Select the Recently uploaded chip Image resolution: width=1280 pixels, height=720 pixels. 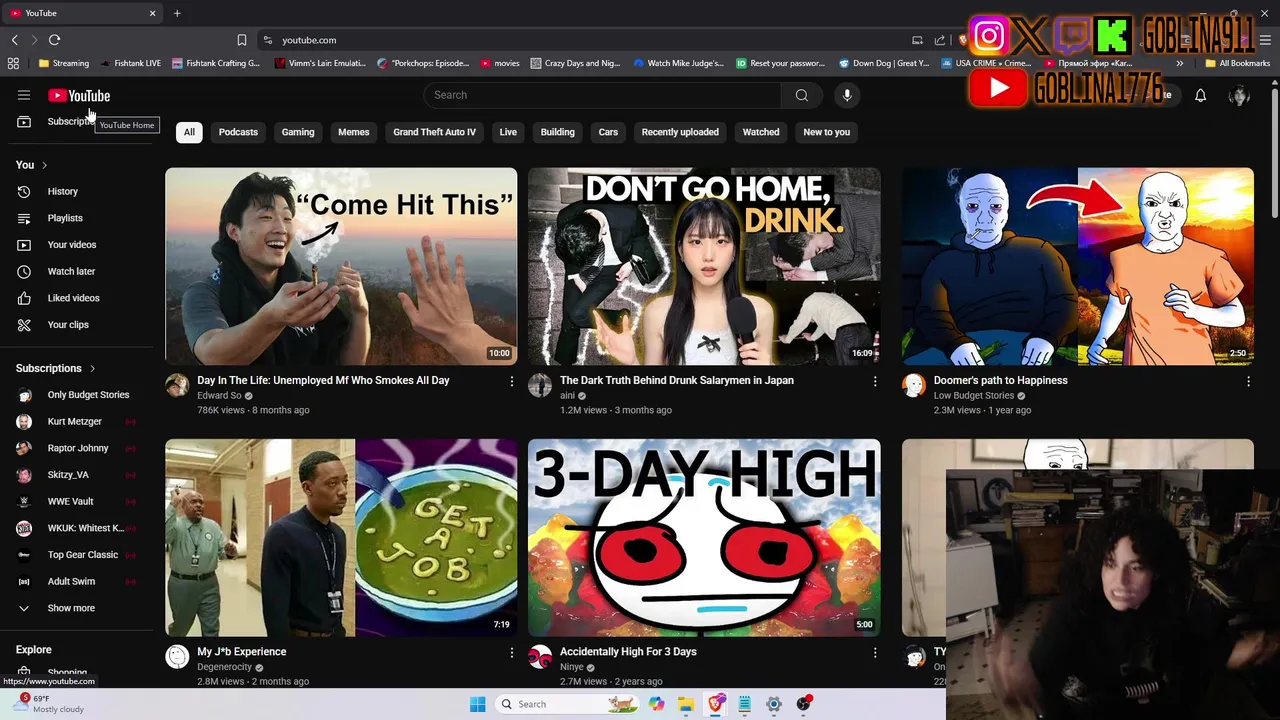pyautogui.click(x=680, y=132)
